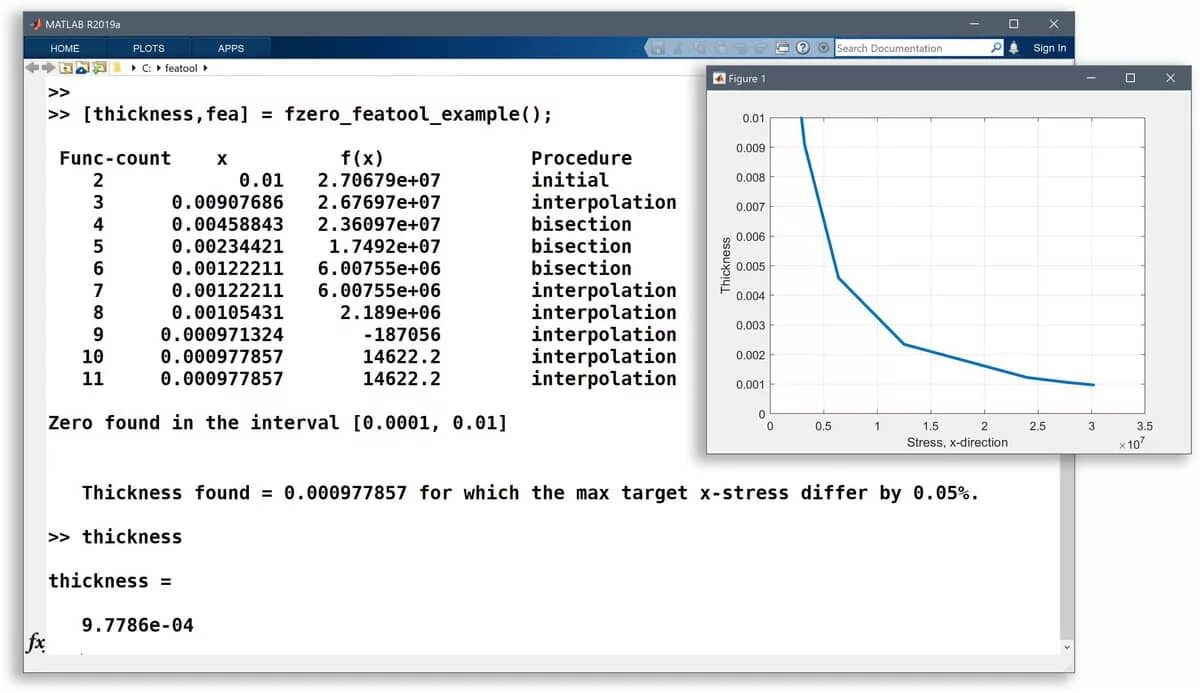Open the MATLAB Drive cloud folder icon
This screenshot has width=1200, height=693.
point(82,68)
